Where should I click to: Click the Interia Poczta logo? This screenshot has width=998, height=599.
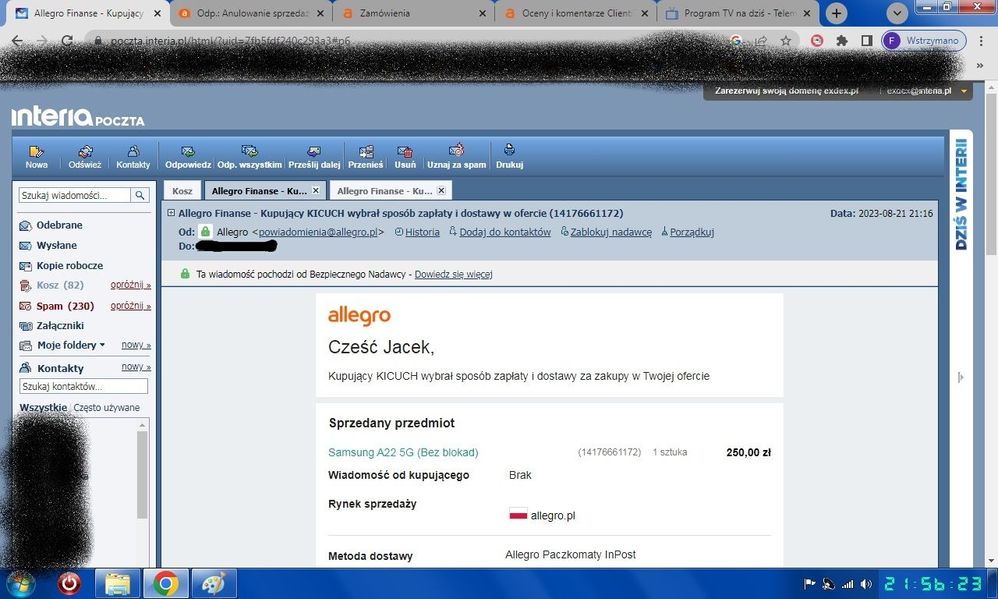[78, 116]
